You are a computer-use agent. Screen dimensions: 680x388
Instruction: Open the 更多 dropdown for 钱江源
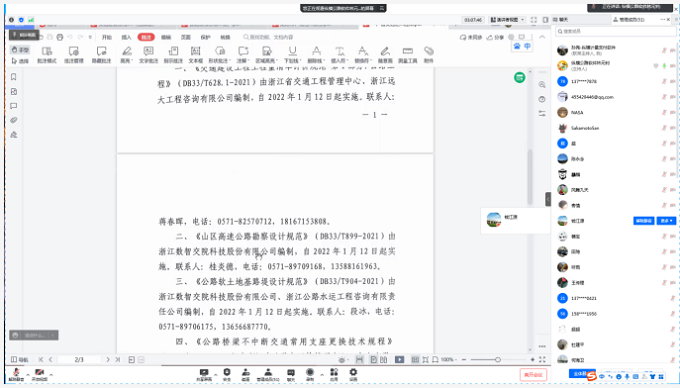point(666,221)
